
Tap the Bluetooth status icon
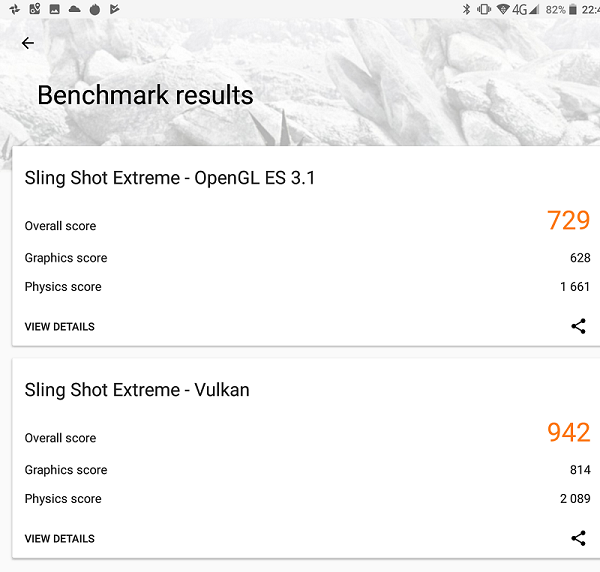click(x=466, y=9)
